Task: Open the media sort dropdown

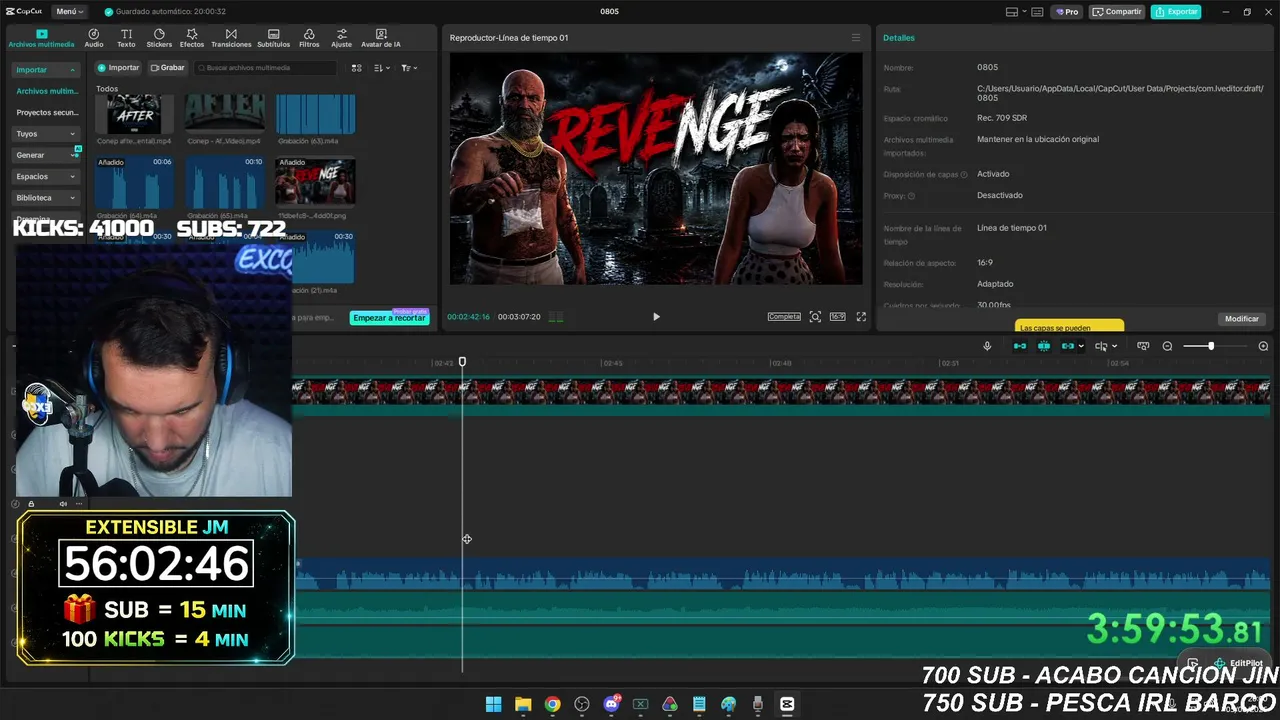Action: (x=382, y=68)
